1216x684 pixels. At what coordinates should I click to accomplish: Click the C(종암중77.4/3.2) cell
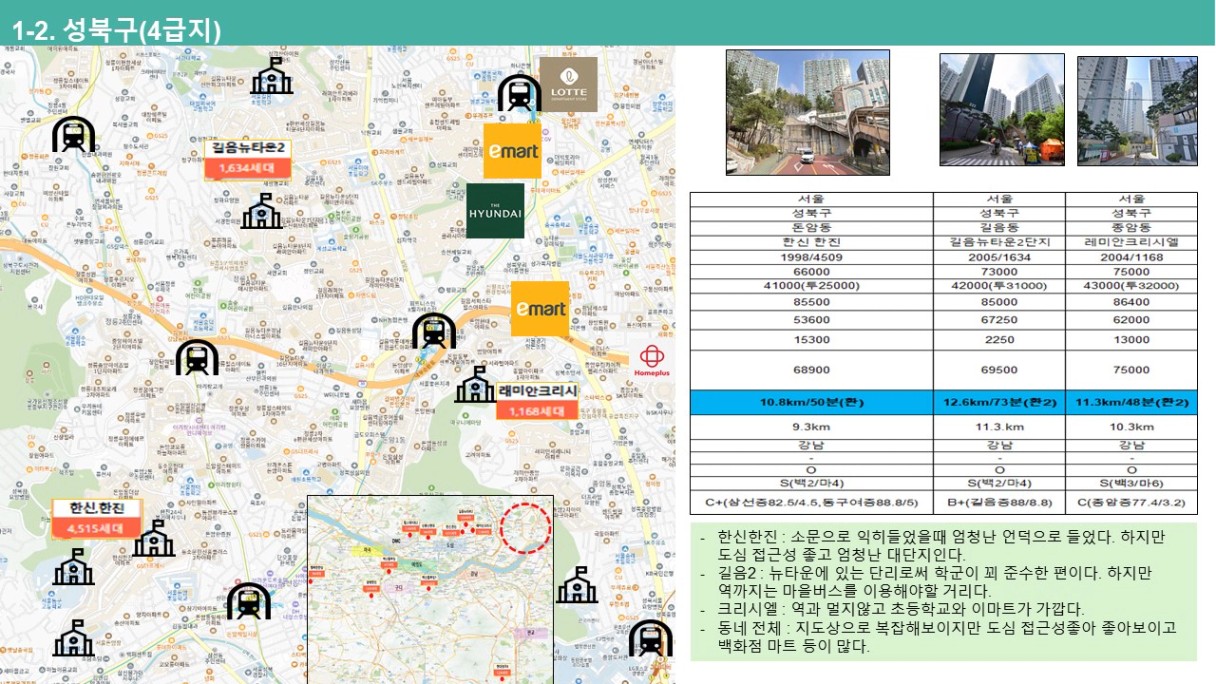coord(1131,503)
